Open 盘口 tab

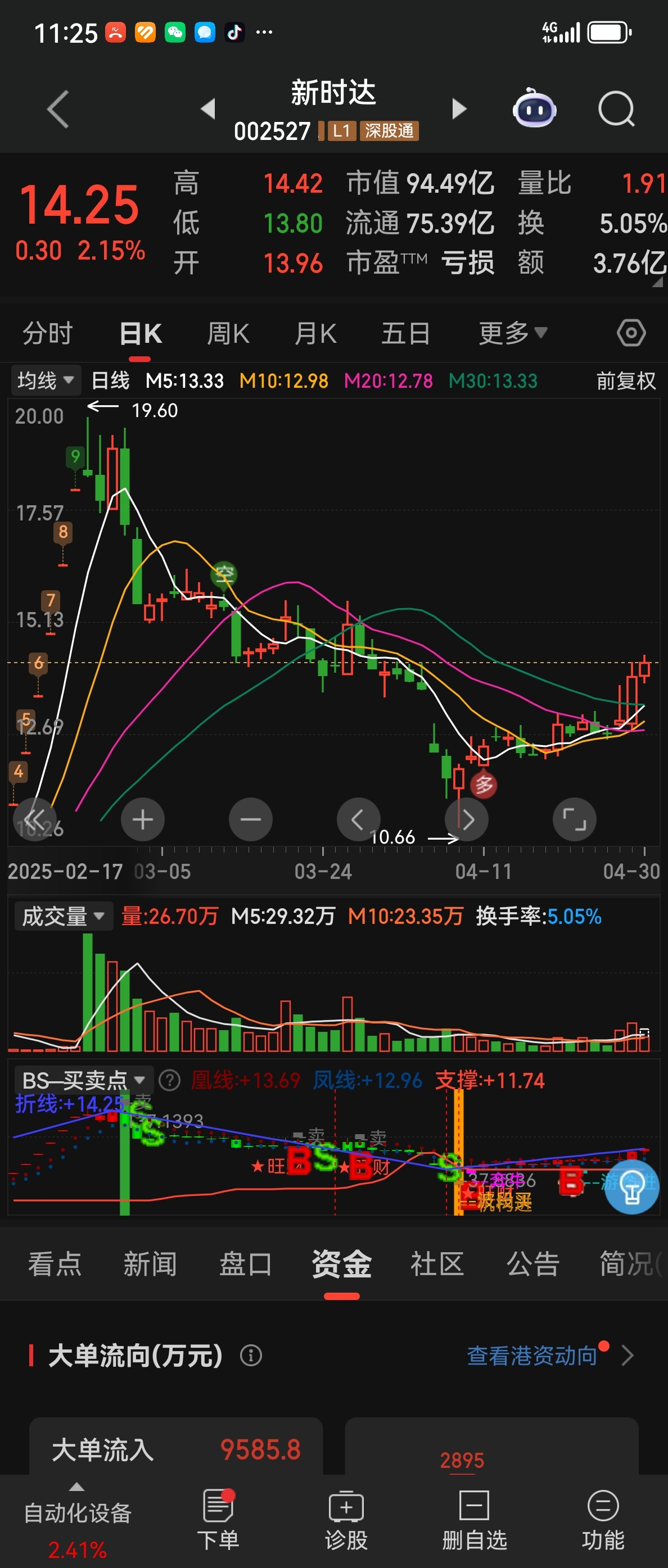[x=246, y=1265]
